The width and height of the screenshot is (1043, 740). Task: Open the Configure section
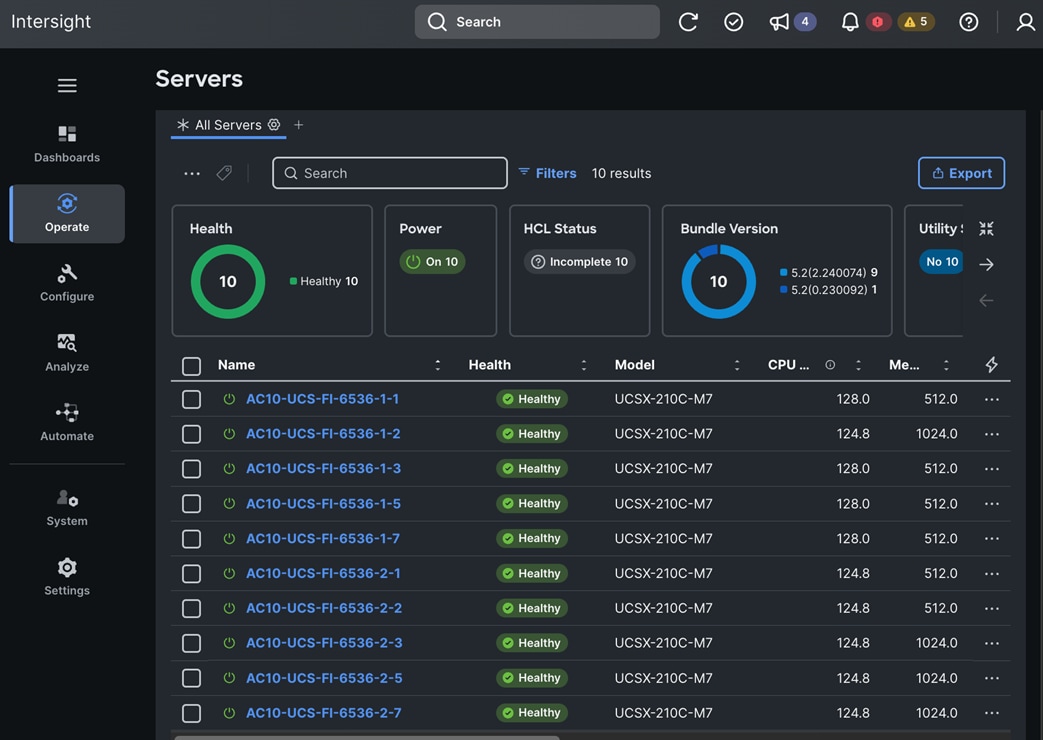[67, 283]
